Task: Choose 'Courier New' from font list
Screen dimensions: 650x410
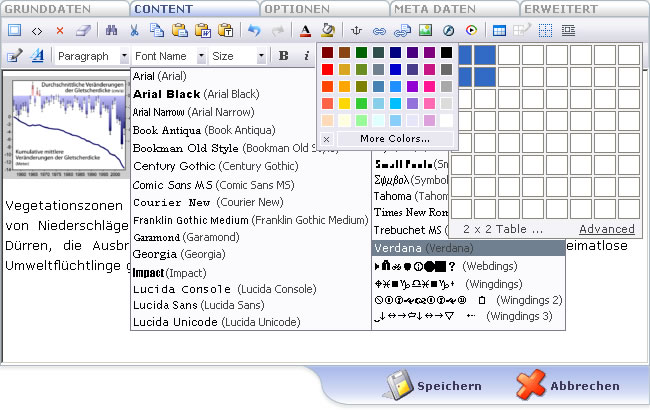Action: (208, 202)
